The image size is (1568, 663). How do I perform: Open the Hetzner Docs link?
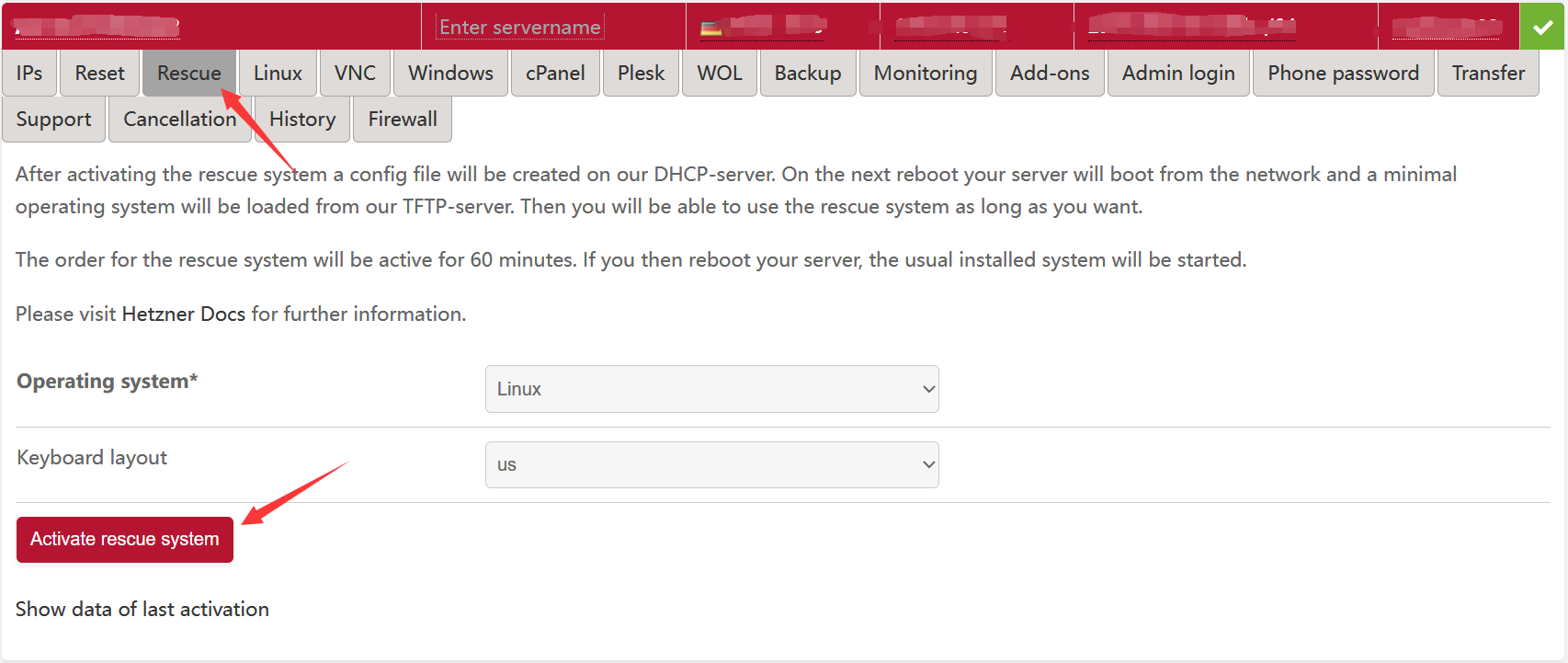183,314
